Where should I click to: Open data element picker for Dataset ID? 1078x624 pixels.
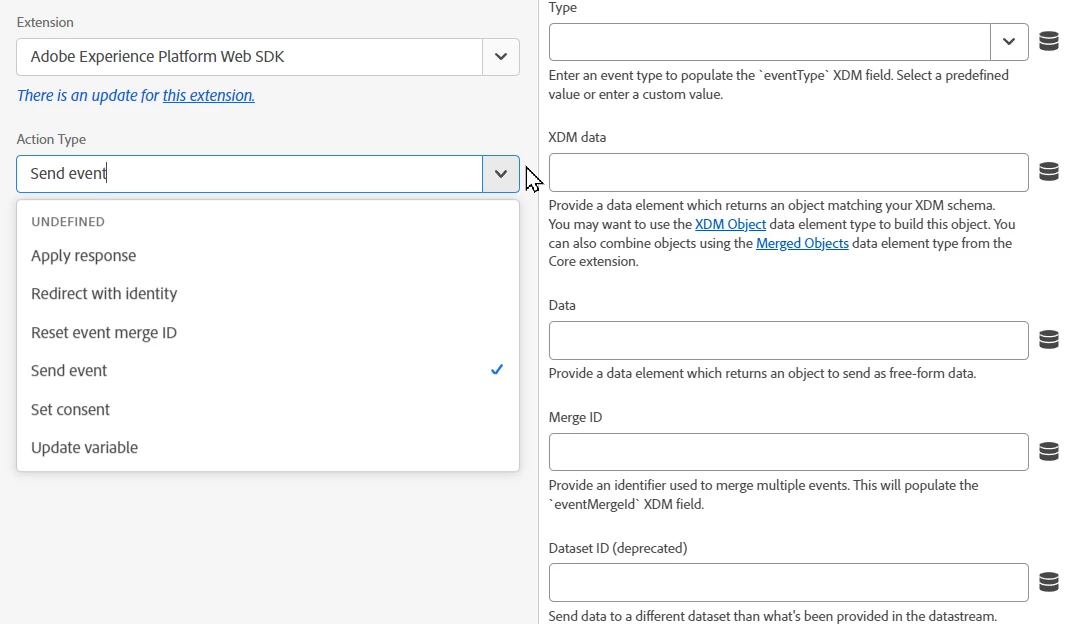pyautogui.click(x=1048, y=582)
